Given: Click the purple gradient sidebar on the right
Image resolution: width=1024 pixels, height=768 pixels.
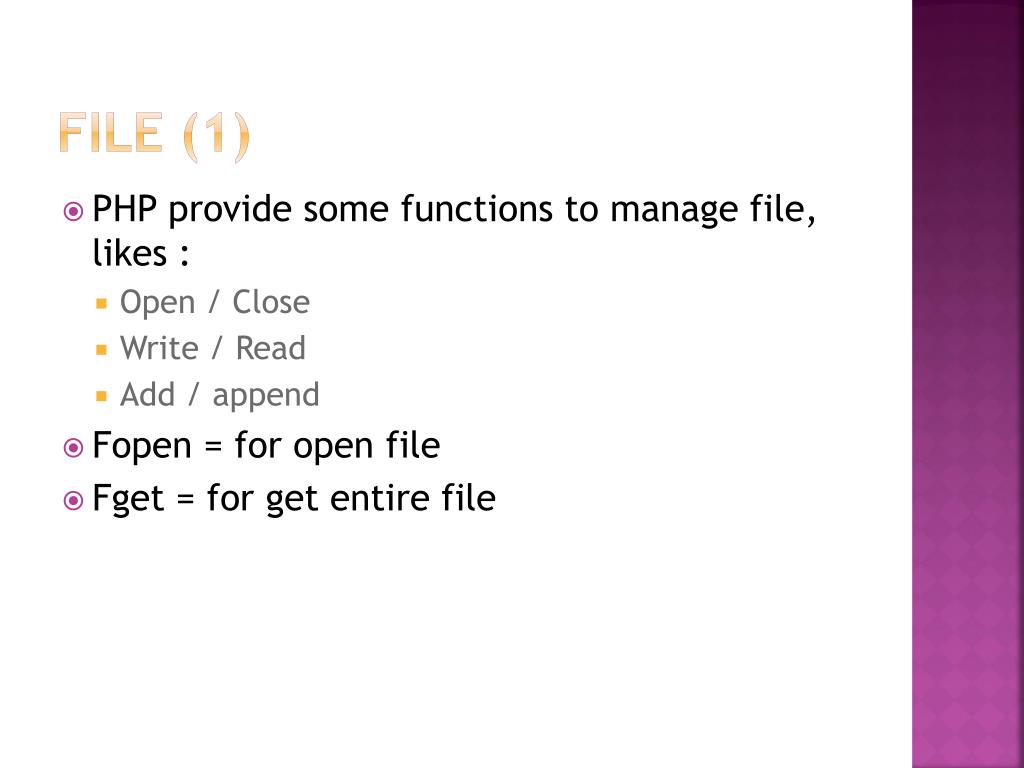Looking at the screenshot, I should pyautogui.click(x=968, y=384).
